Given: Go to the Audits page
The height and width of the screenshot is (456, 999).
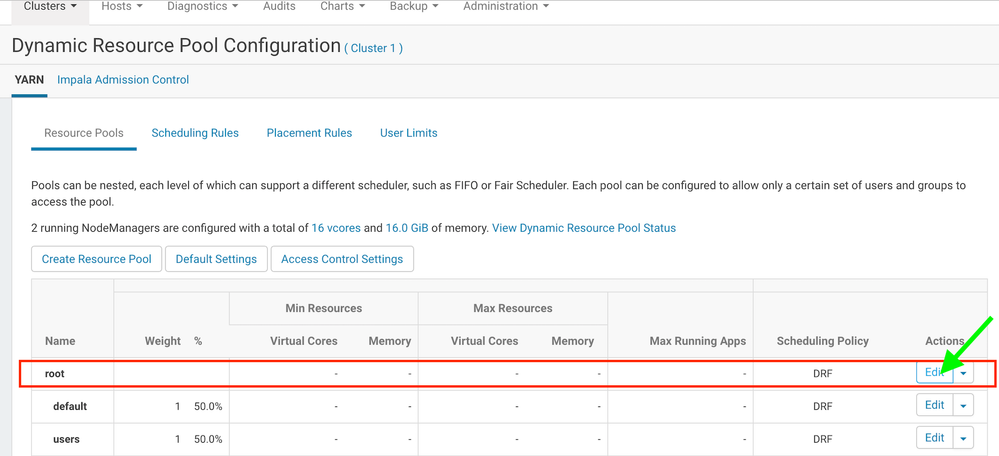Looking at the screenshot, I should coord(279,7).
